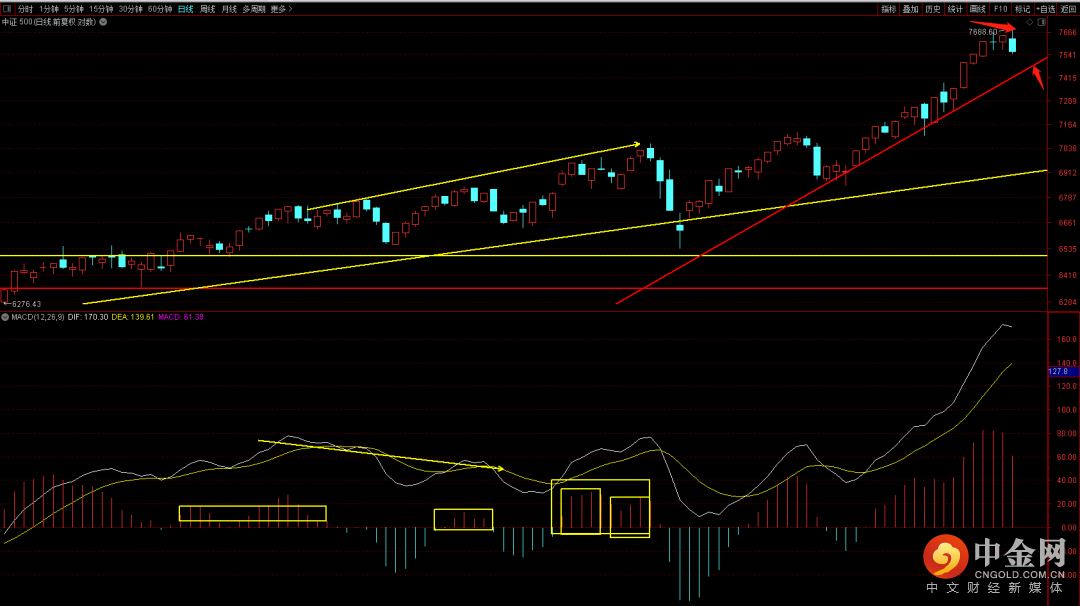Toggle the left sidebar panel icon
1080x606 pixels.
click(7, 9)
